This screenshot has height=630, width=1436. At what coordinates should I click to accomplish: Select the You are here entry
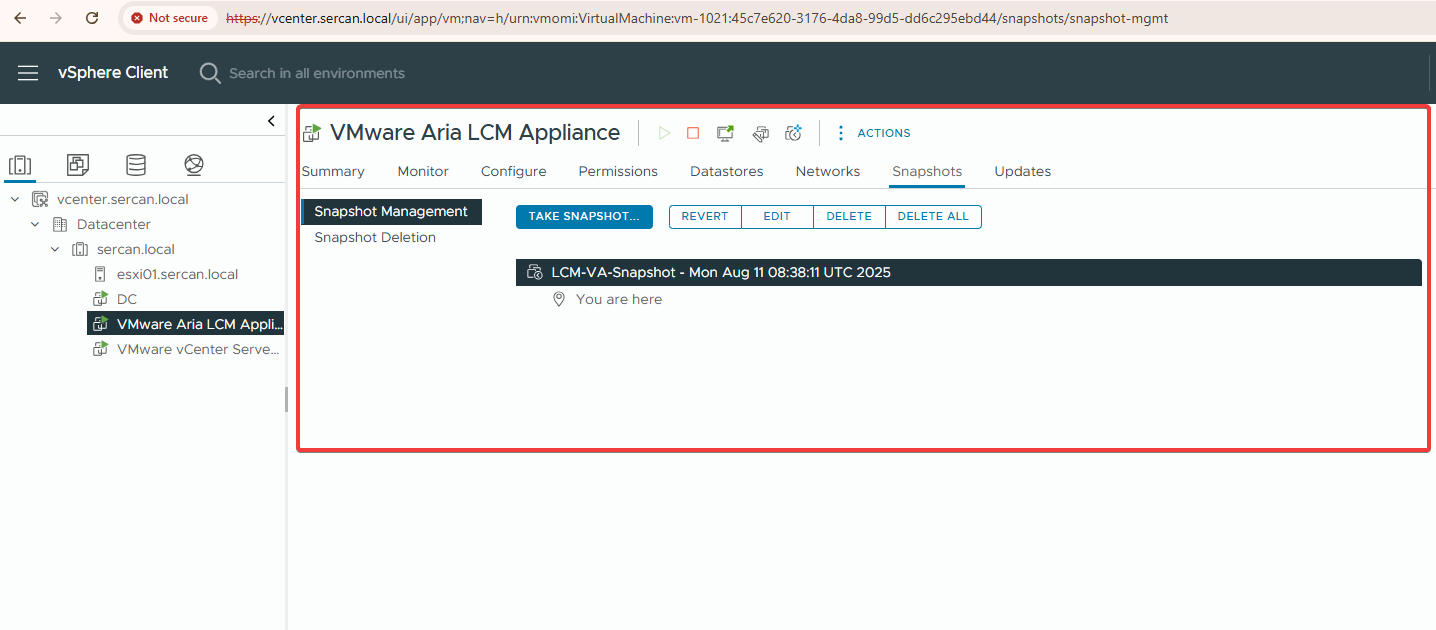pyautogui.click(x=619, y=299)
